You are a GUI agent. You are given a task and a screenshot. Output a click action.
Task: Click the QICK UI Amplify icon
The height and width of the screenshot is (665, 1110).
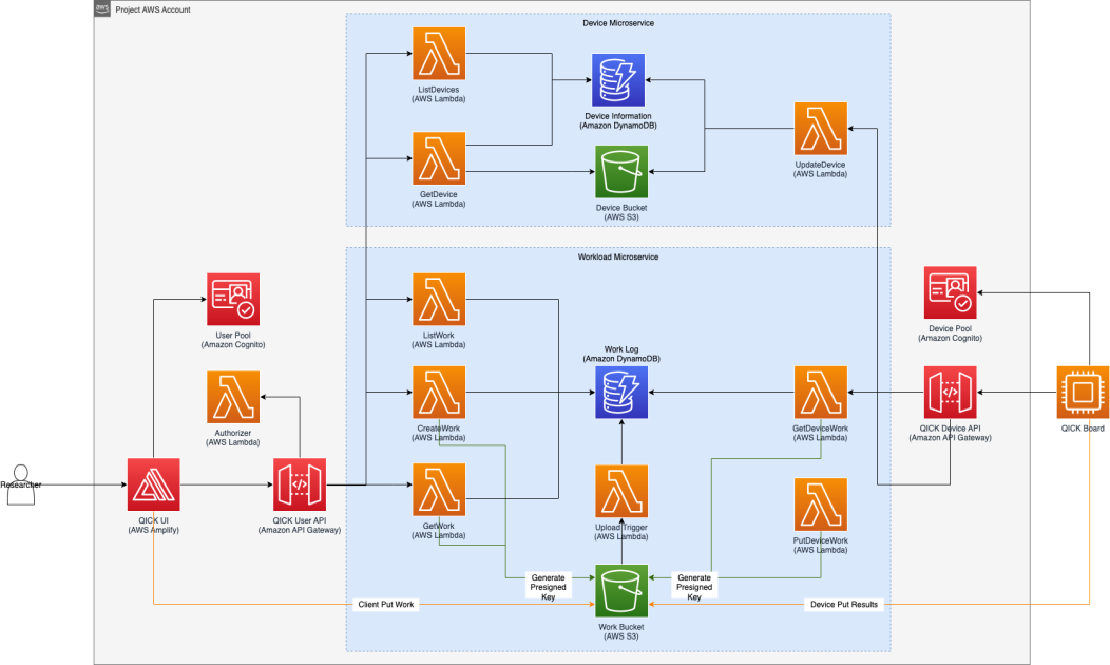click(154, 484)
